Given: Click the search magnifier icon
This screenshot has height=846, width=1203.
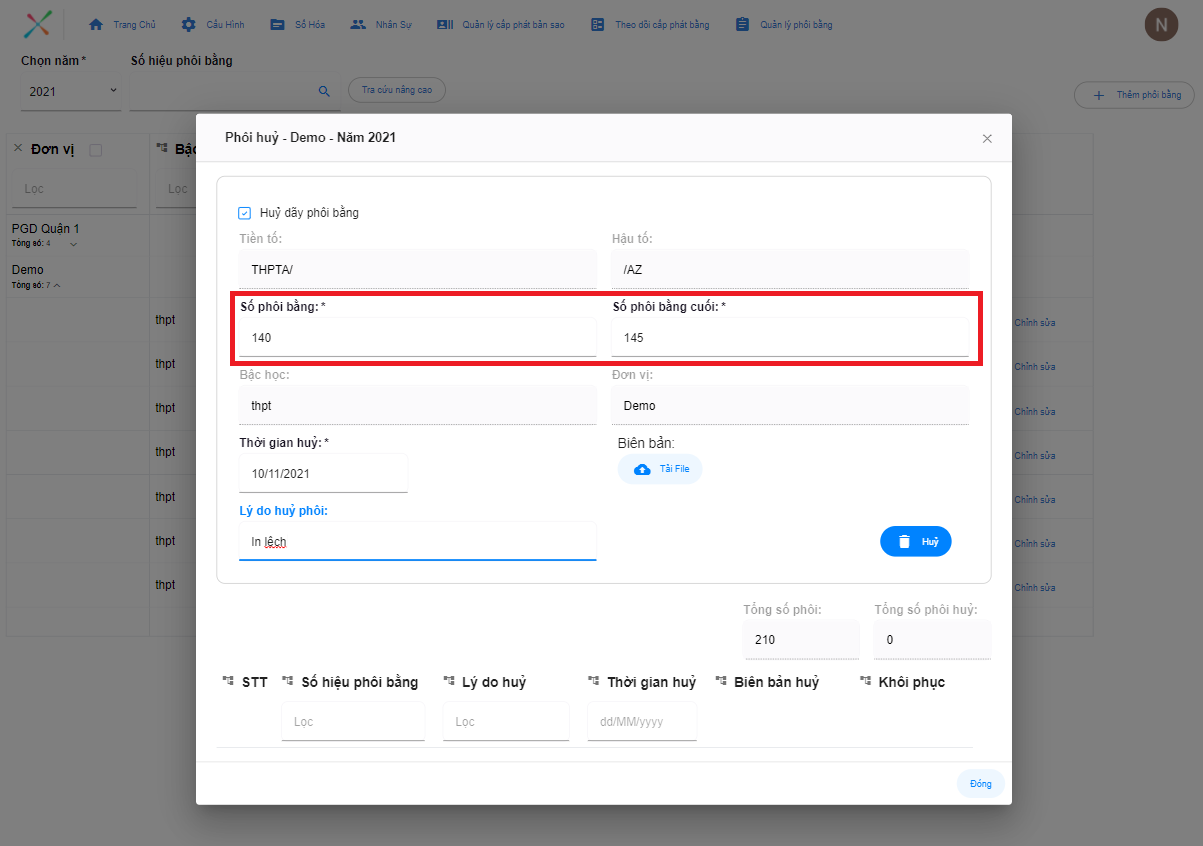Looking at the screenshot, I should coord(324,91).
